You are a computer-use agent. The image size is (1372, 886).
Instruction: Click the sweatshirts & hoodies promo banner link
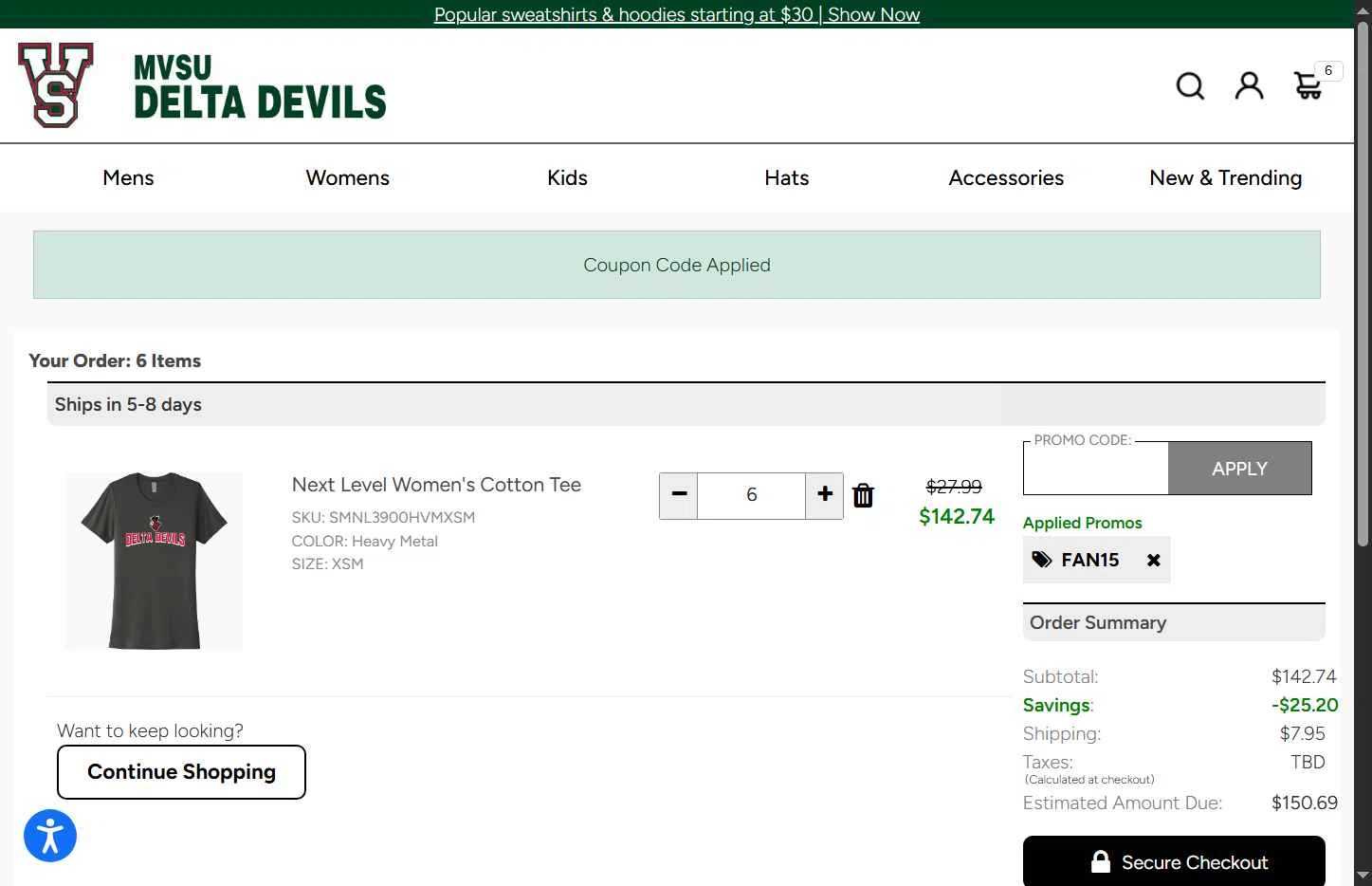677,14
